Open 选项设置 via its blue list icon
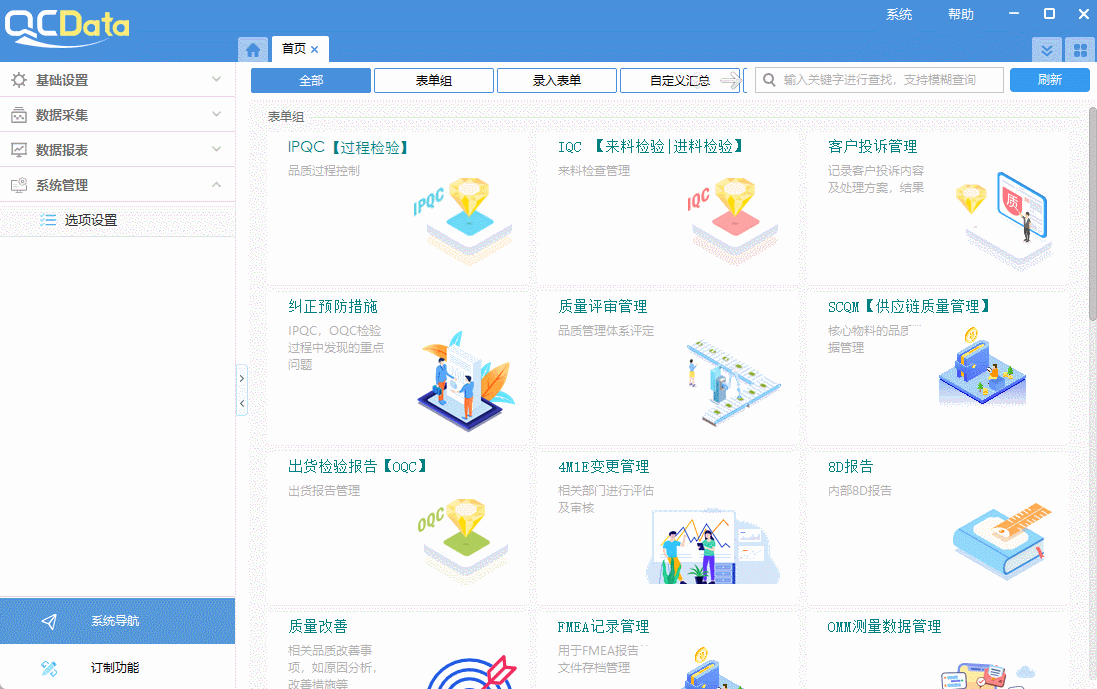Viewport: 1097px width, 689px height. (x=47, y=219)
